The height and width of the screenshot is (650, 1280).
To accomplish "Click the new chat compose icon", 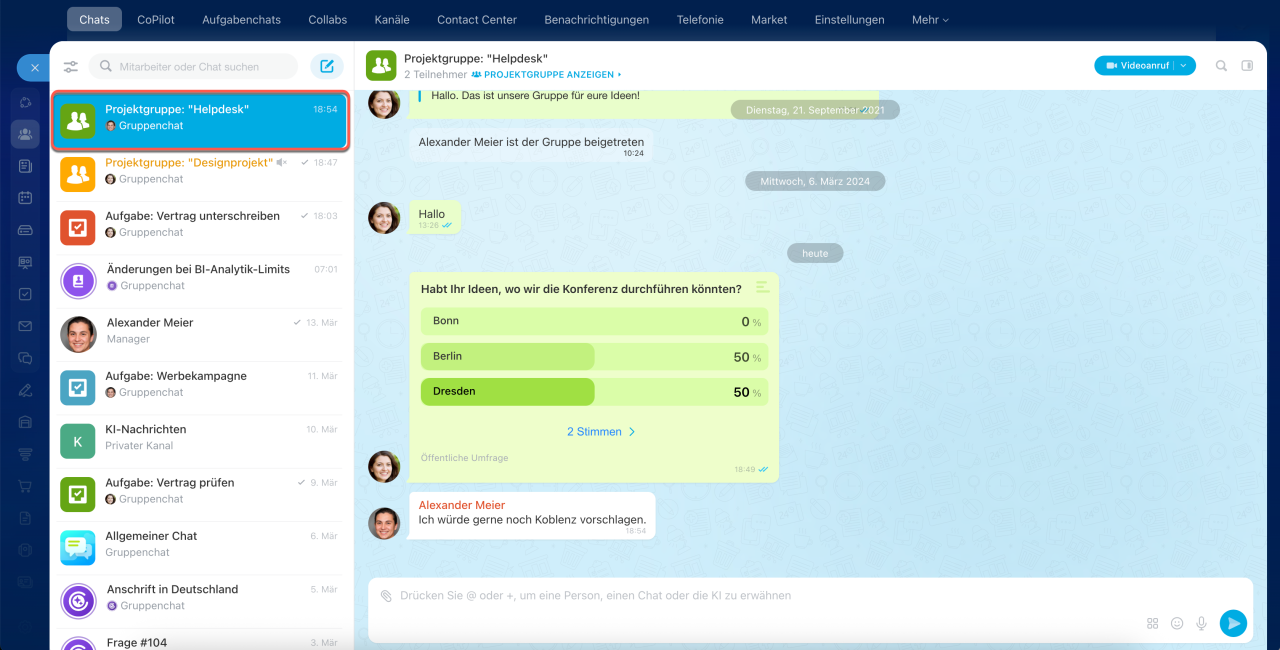I will pyautogui.click(x=326, y=67).
